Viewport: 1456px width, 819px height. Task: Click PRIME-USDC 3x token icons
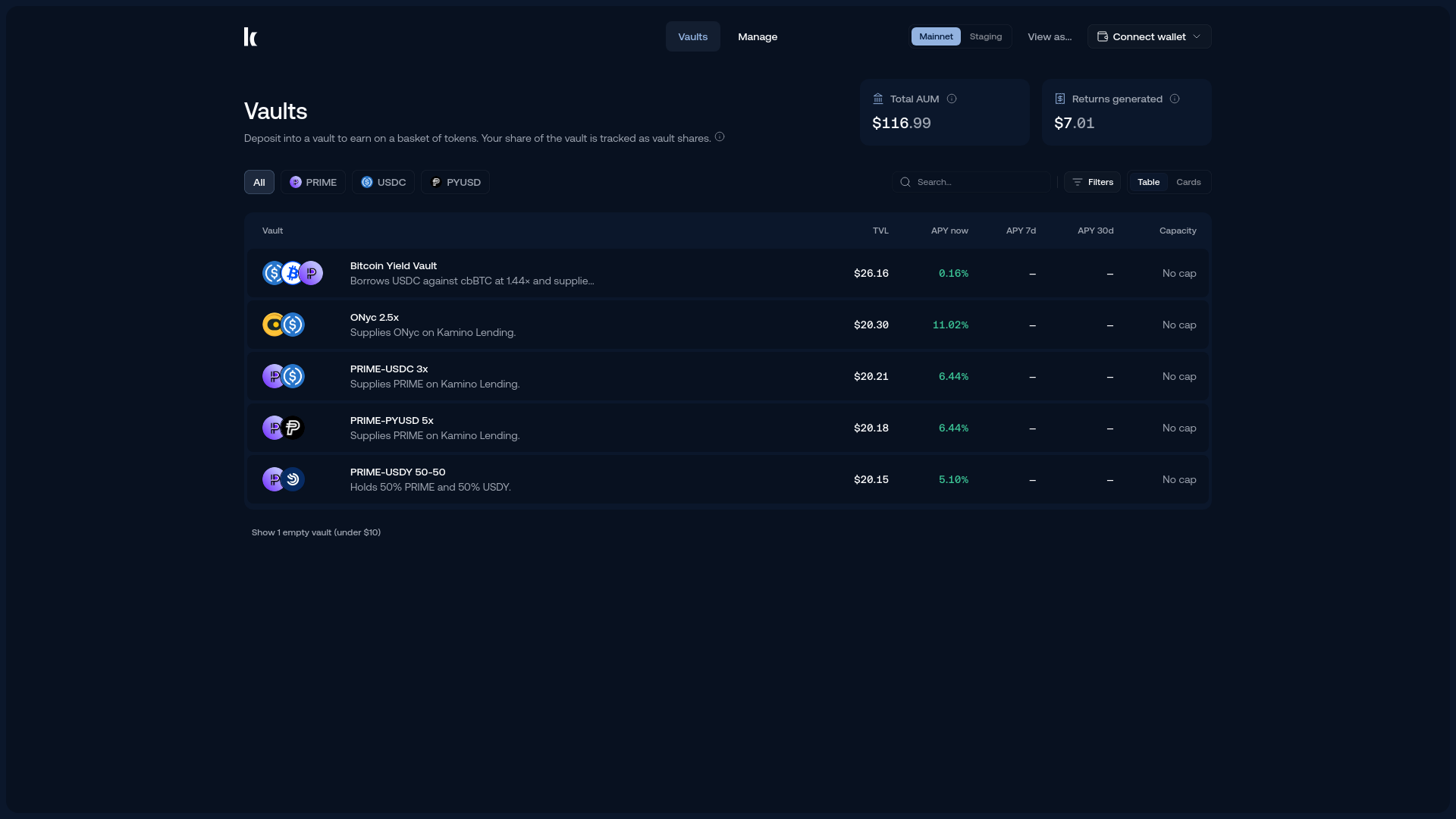(x=284, y=376)
